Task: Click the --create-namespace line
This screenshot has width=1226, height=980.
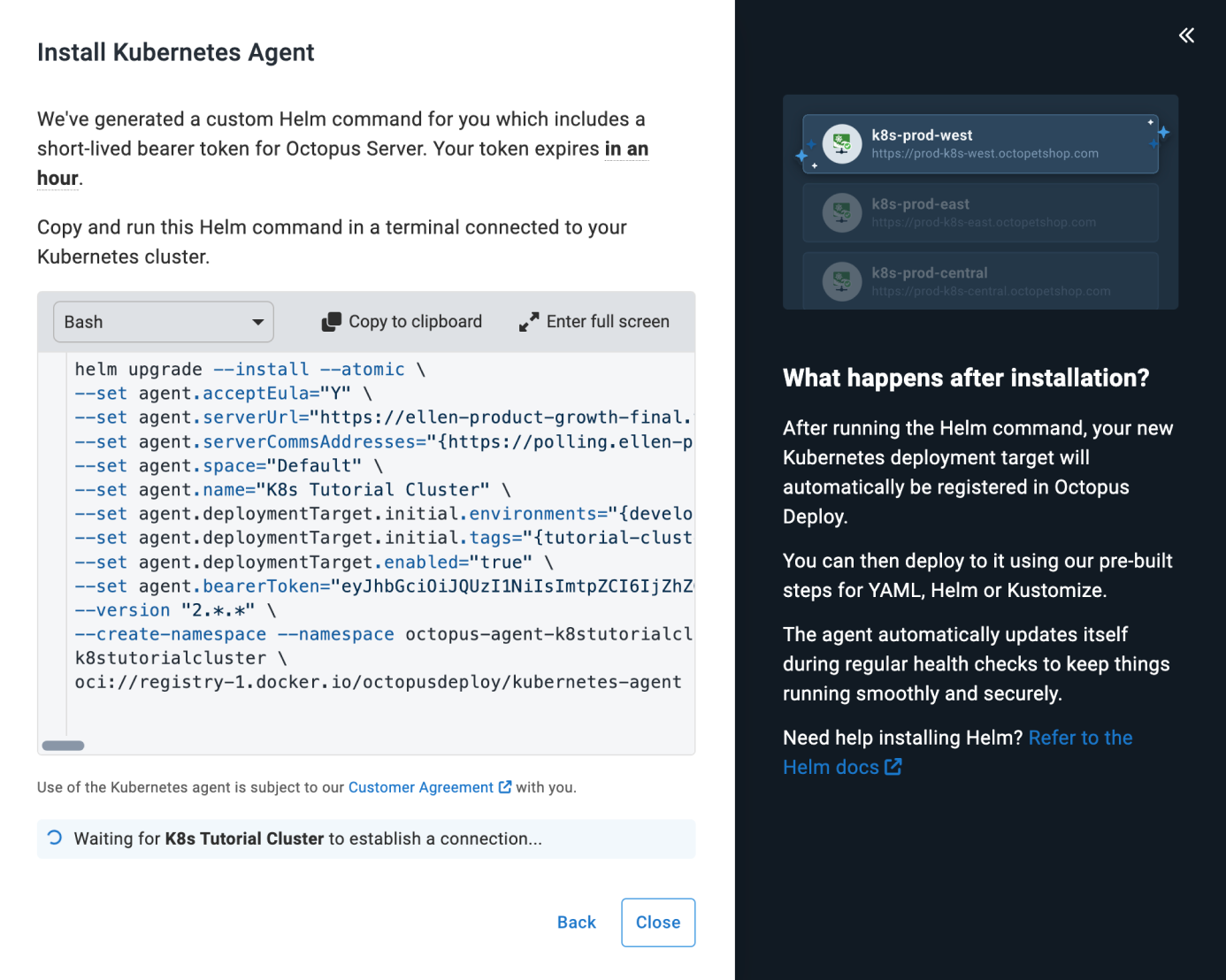Action: tap(384, 634)
